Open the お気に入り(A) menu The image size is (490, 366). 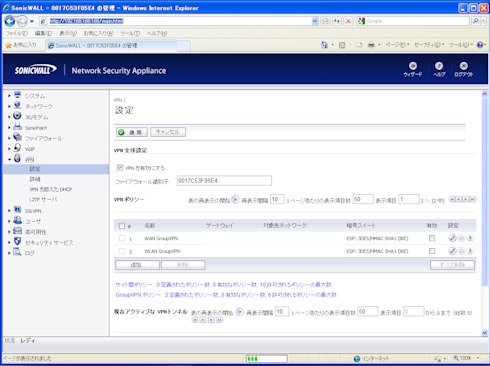click(x=99, y=33)
